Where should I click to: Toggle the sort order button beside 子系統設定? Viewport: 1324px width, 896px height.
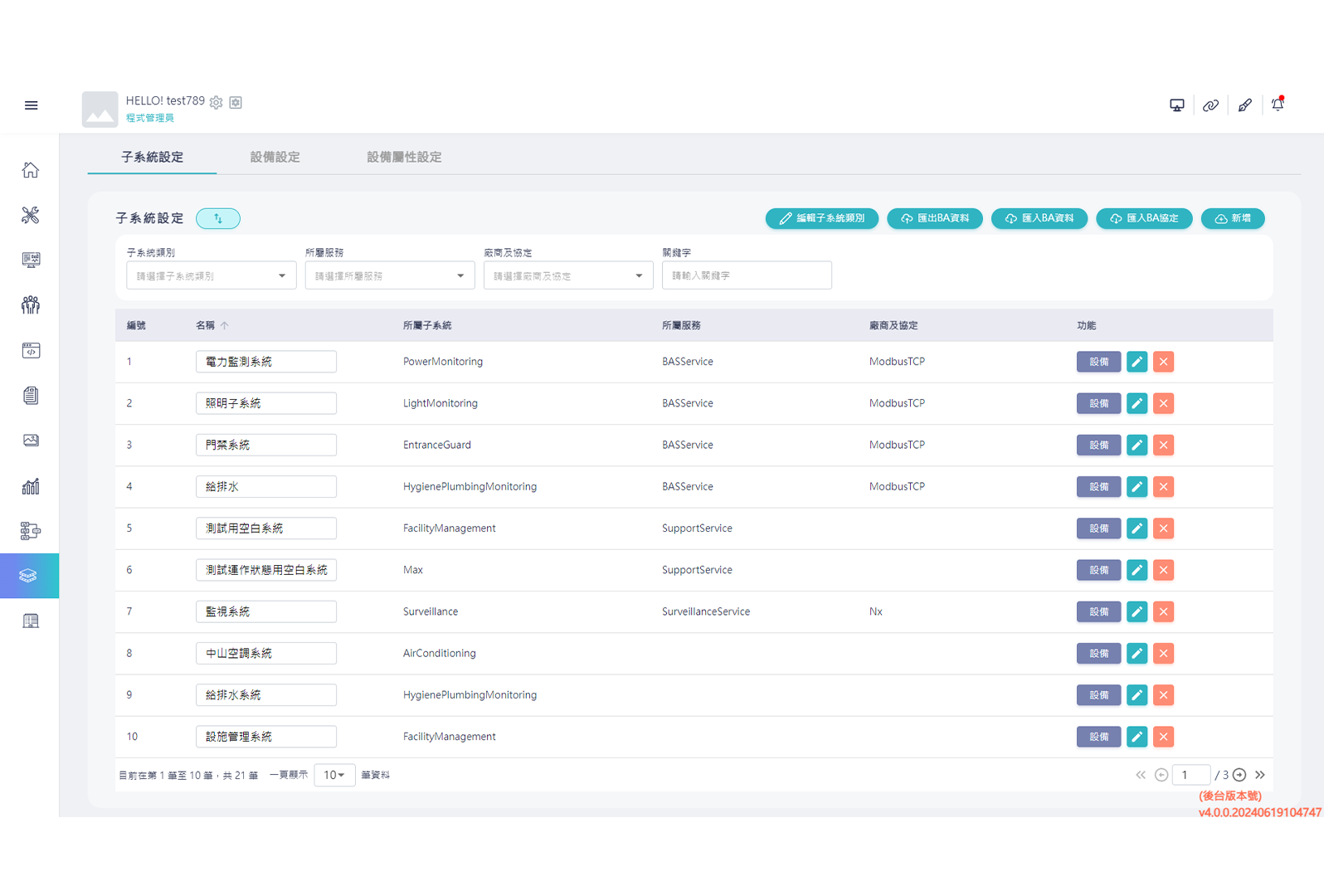(218, 218)
